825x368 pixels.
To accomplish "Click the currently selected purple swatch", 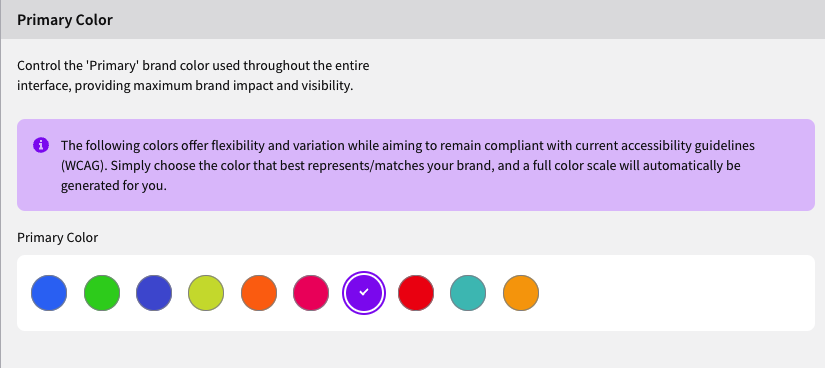I will (x=364, y=293).
